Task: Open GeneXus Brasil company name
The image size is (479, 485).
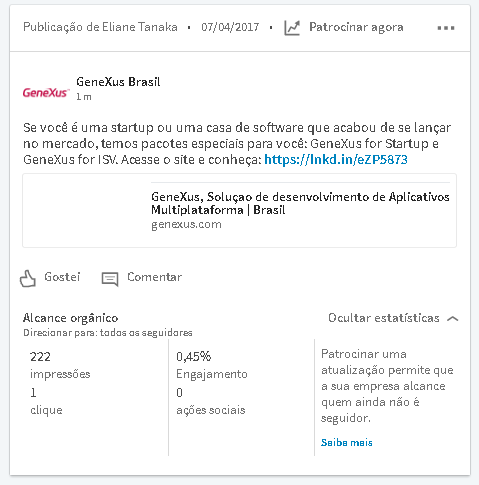Action: [x=118, y=82]
